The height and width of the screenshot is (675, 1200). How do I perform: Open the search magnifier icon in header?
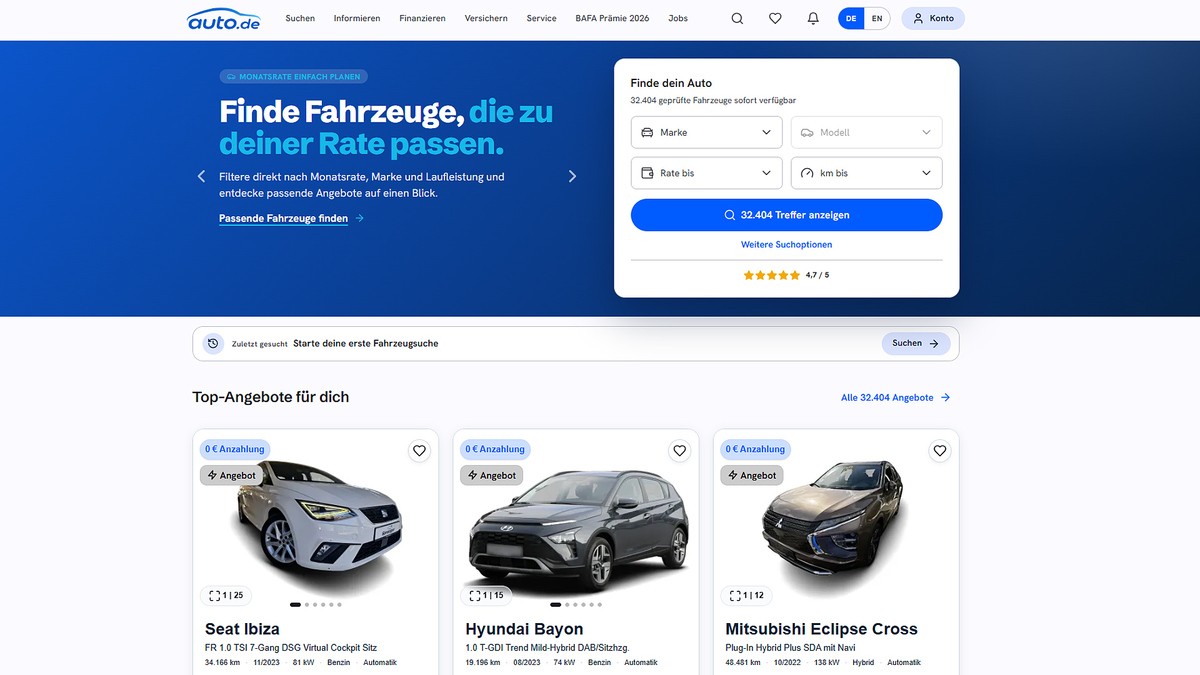737,18
